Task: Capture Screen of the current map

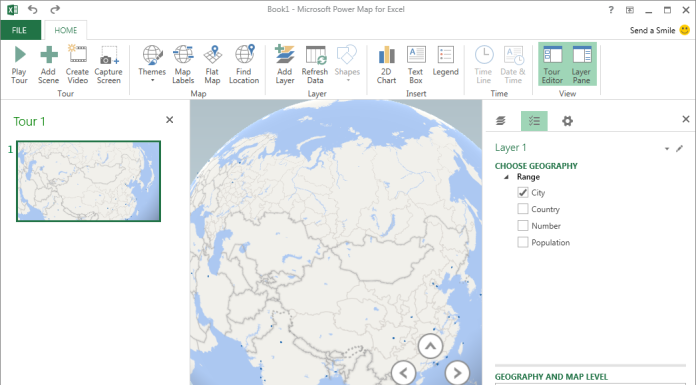Action: click(108, 64)
